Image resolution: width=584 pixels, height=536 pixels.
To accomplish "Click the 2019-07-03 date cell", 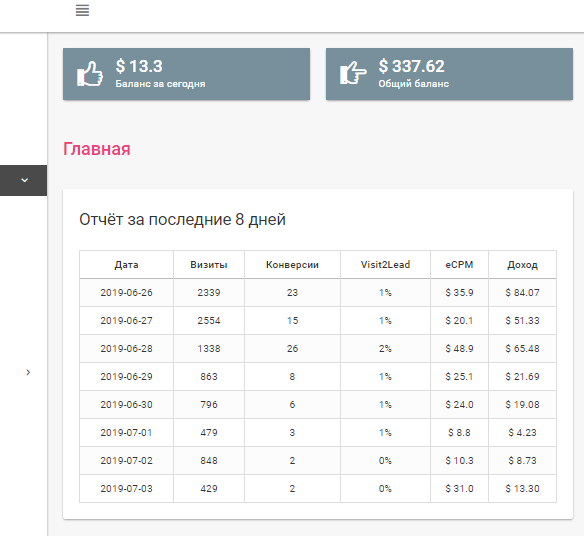I will click(126, 489).
